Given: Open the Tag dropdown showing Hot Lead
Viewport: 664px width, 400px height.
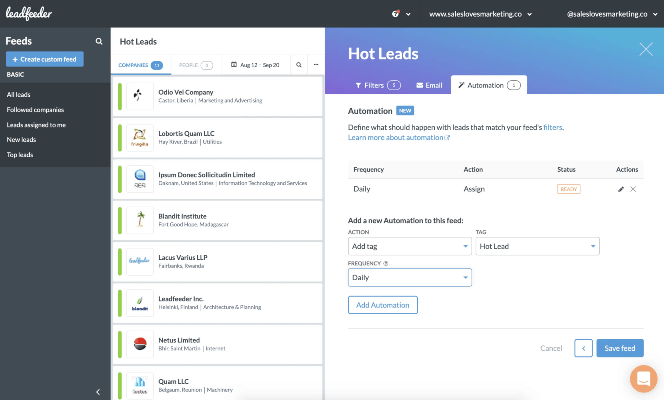Looking at the screenshot, I should 537,246.
